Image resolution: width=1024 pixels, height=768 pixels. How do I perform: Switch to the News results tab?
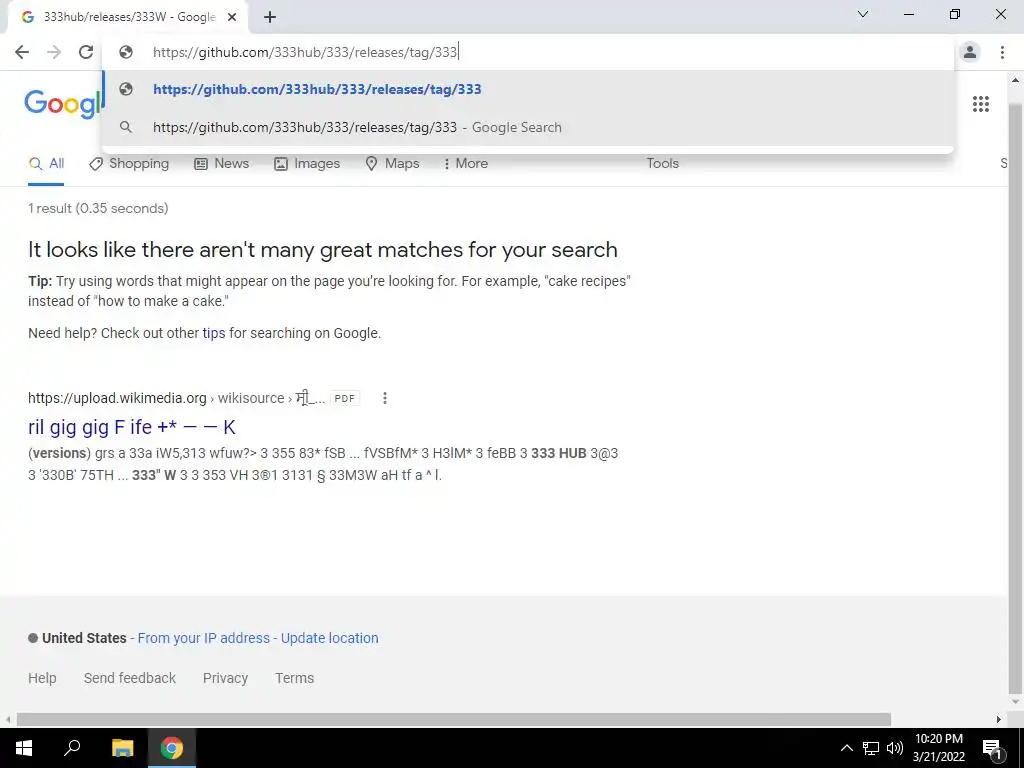point(222,163)
